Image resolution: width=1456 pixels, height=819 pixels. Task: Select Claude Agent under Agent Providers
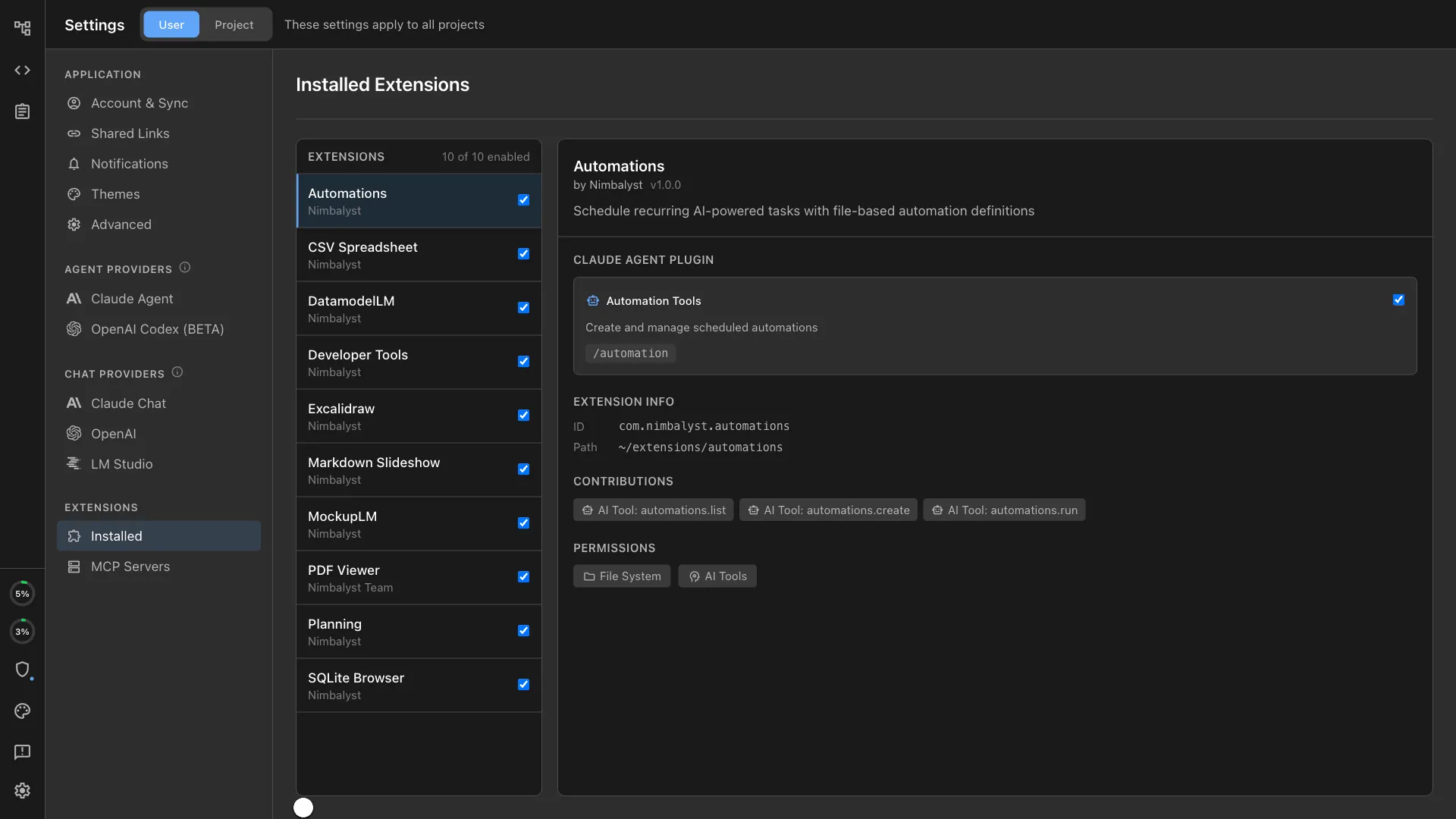[131, 299]
